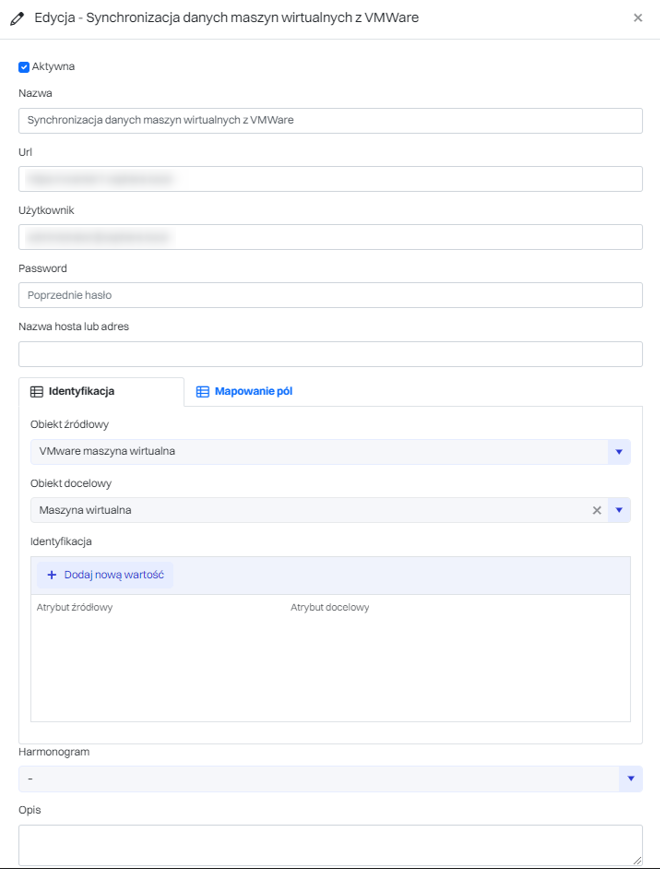The height and width of the screenshot is (869, 660).
Task: Click the table icon on Mapowanie pól tab
Action: click(x=203, y=392)
